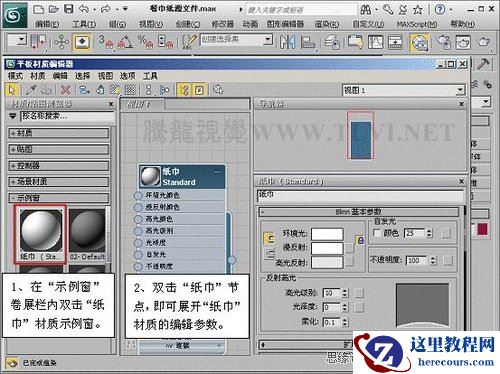Image resolution: width=500 pixels, height=374 pixels.
Task: Toggle Keyboard Shortcut Override button
Action: [82, 43]
